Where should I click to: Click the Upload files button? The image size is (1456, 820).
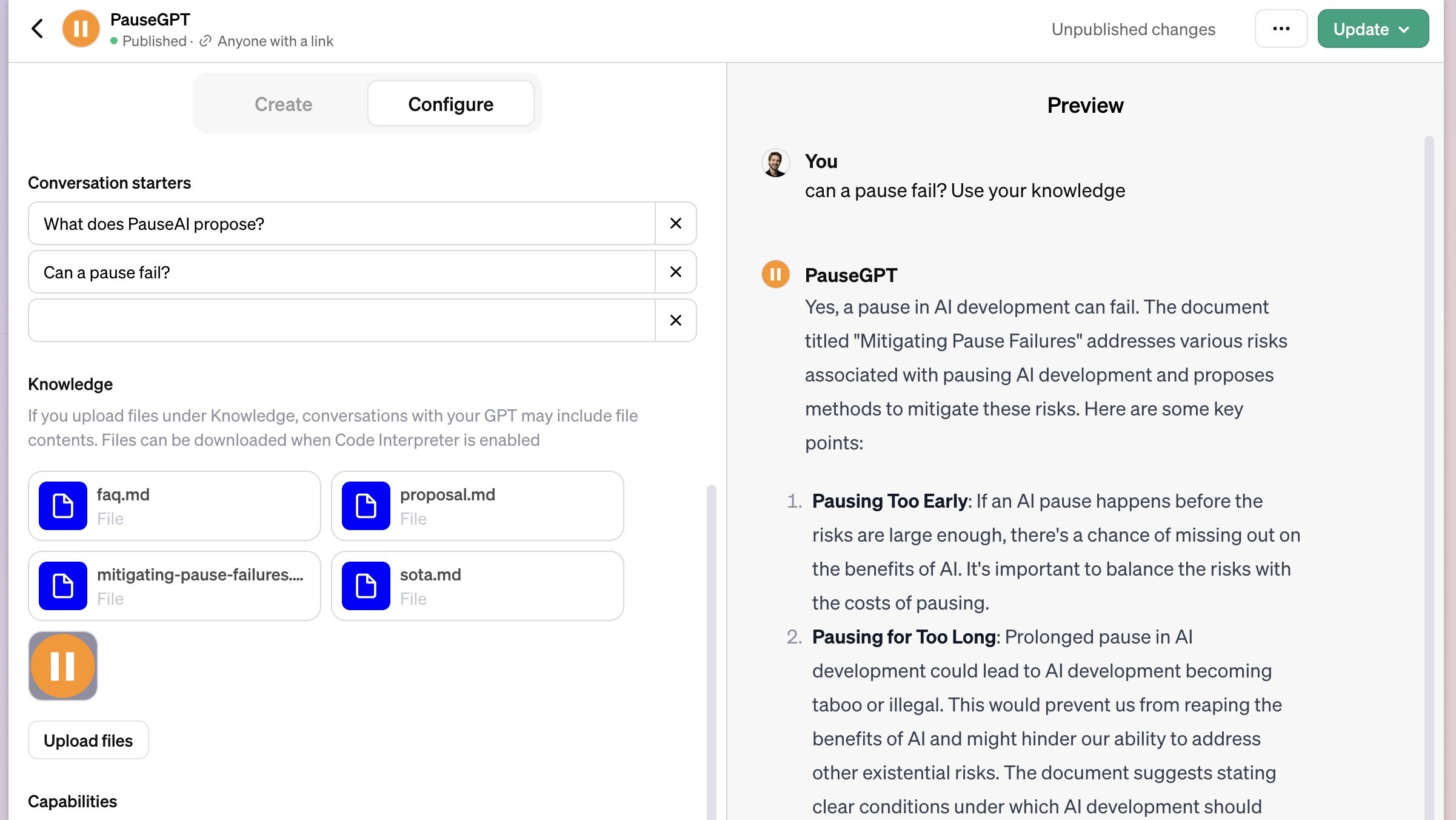pos(88,740)
